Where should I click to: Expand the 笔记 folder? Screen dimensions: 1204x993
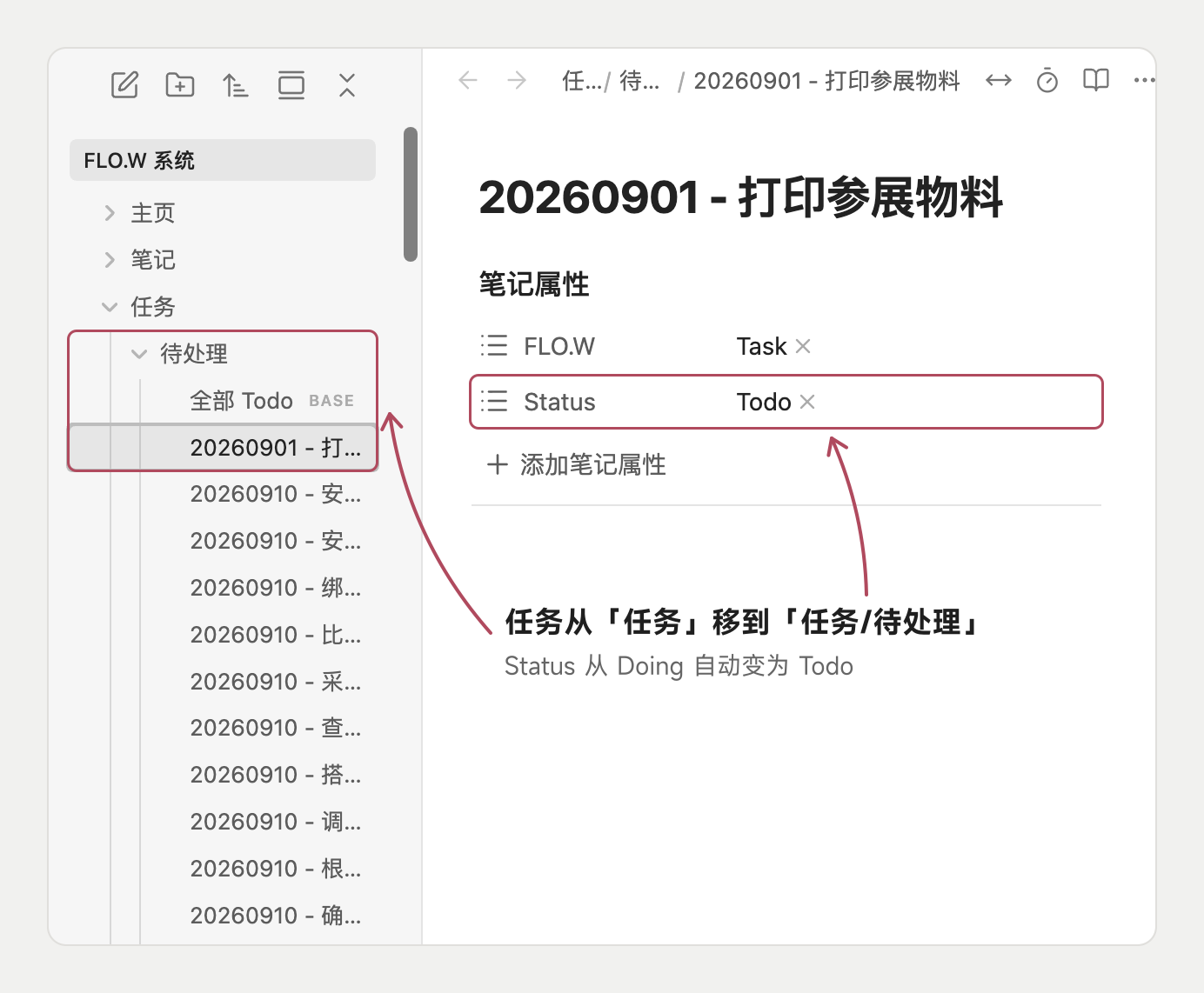coord(110,260)
